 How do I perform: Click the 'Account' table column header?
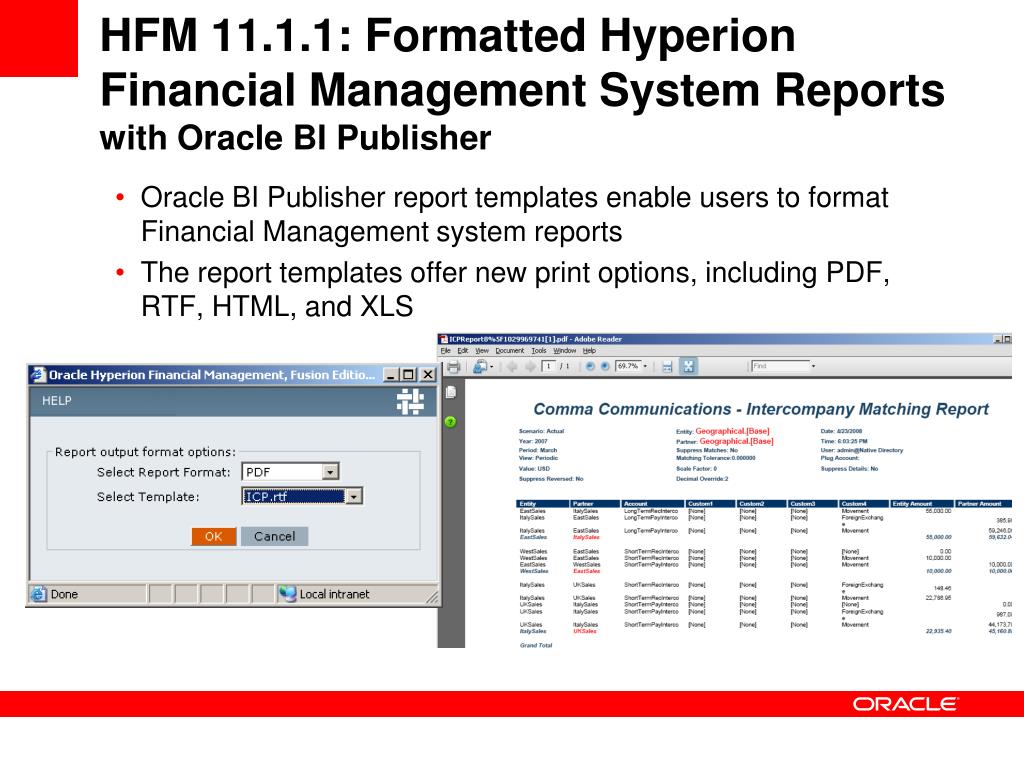[x=653, y=504]
